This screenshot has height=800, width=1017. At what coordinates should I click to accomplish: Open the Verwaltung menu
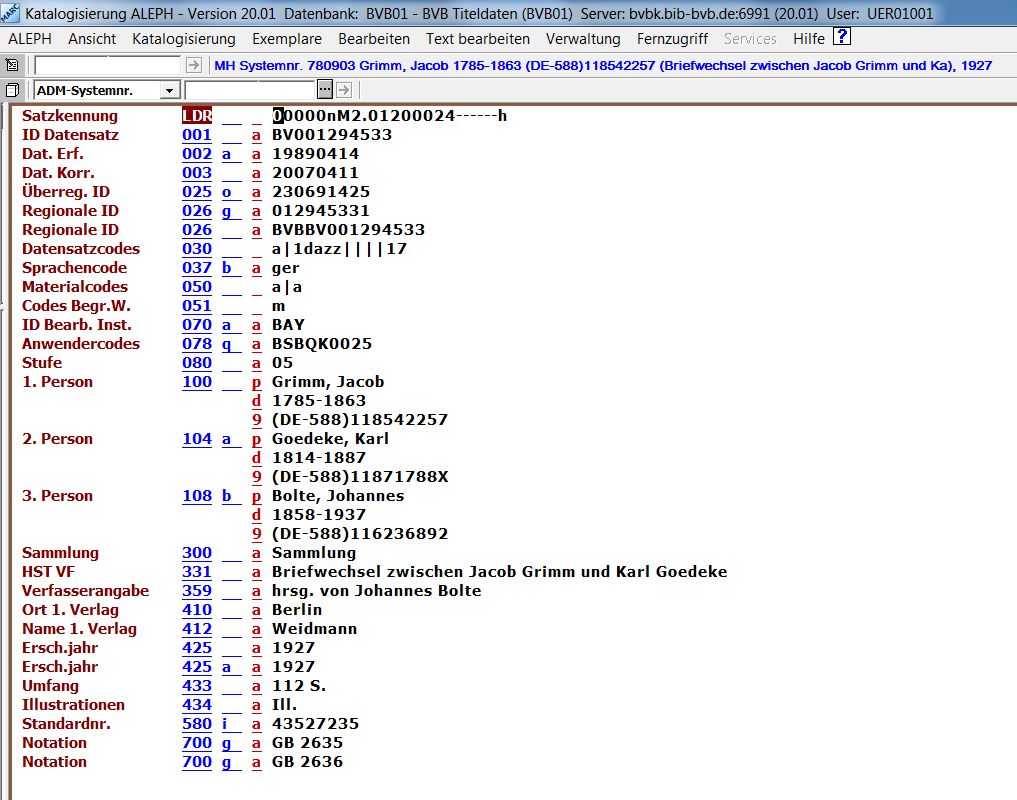(x=583, y=39)
